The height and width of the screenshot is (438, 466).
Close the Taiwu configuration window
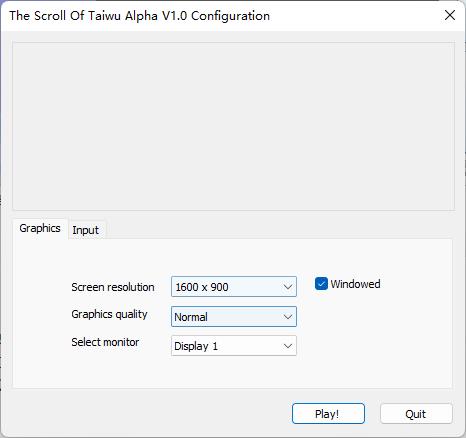point(450,15)
